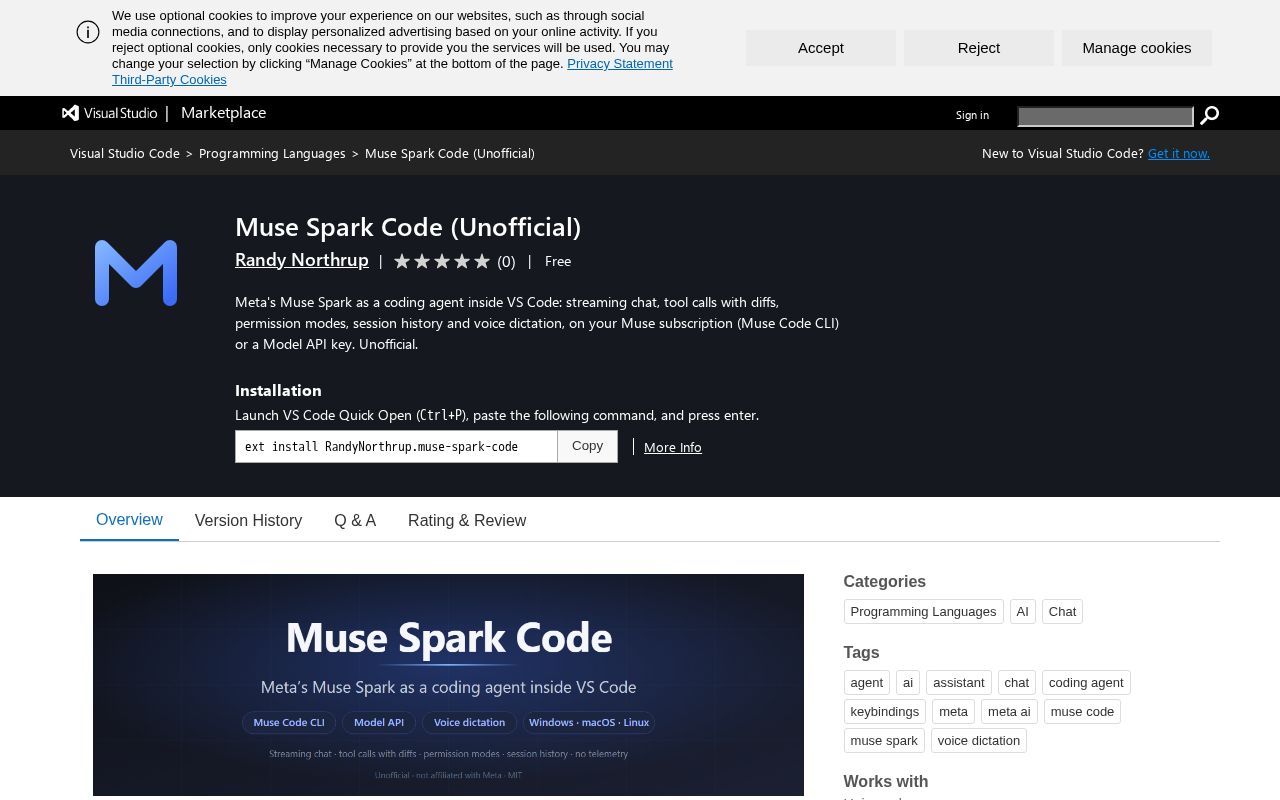Go to Visual Studio Code breadcrumb

[125, 153]
